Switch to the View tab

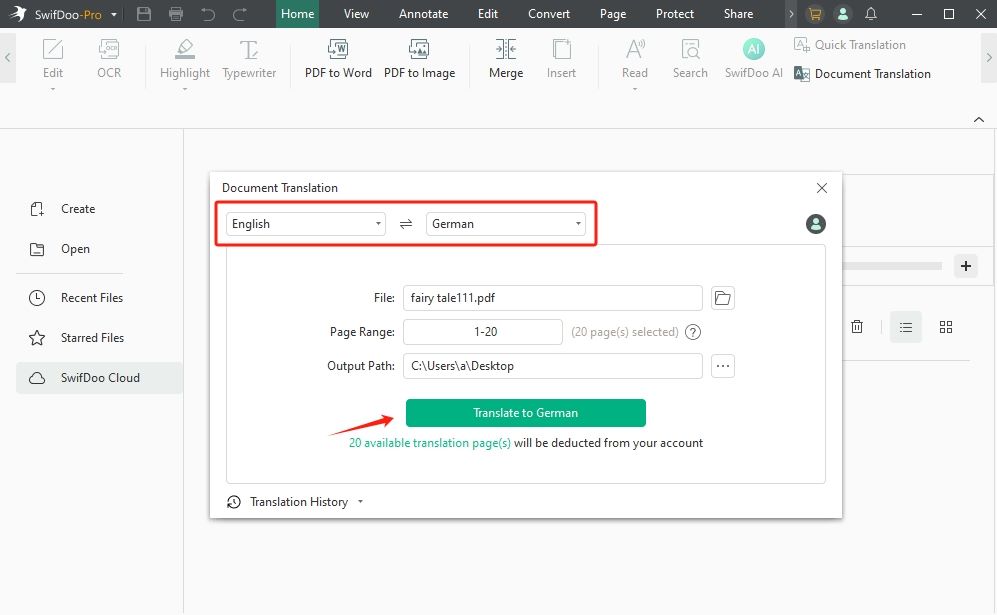coord(356,14)
